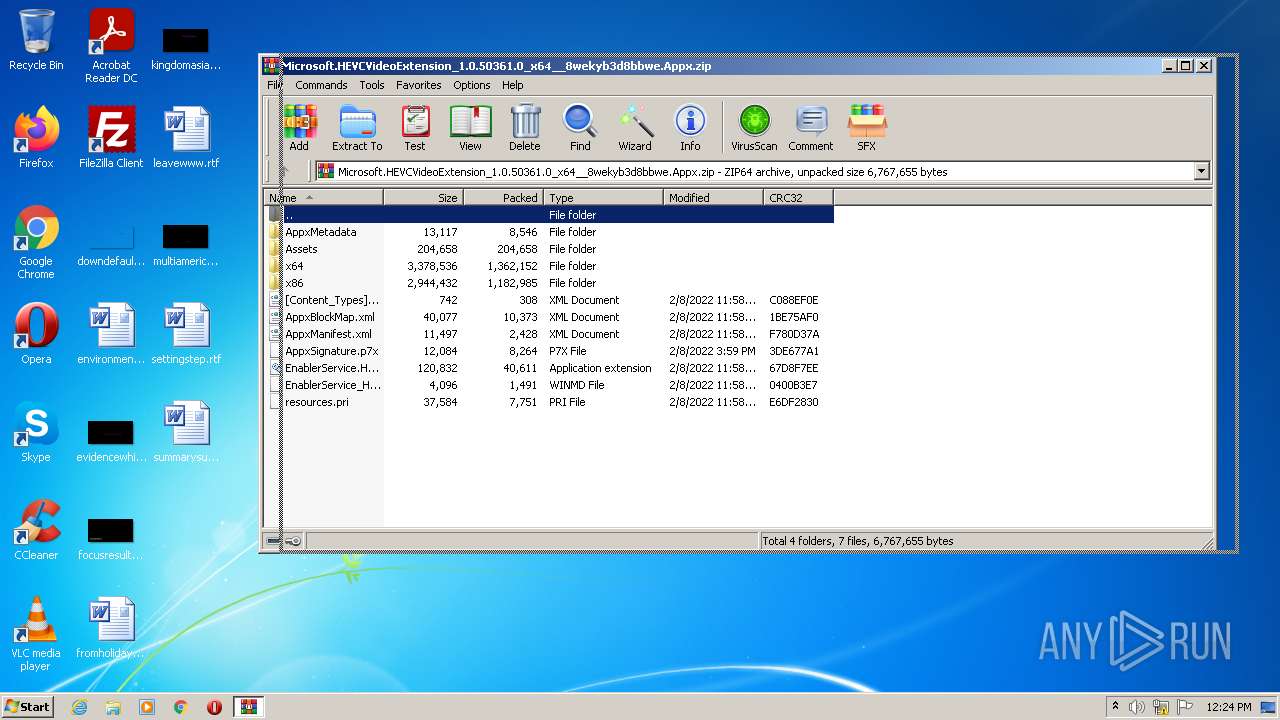Select the x86 folder
Viewport: 1280px width, 720px height.
coord(294,283)
